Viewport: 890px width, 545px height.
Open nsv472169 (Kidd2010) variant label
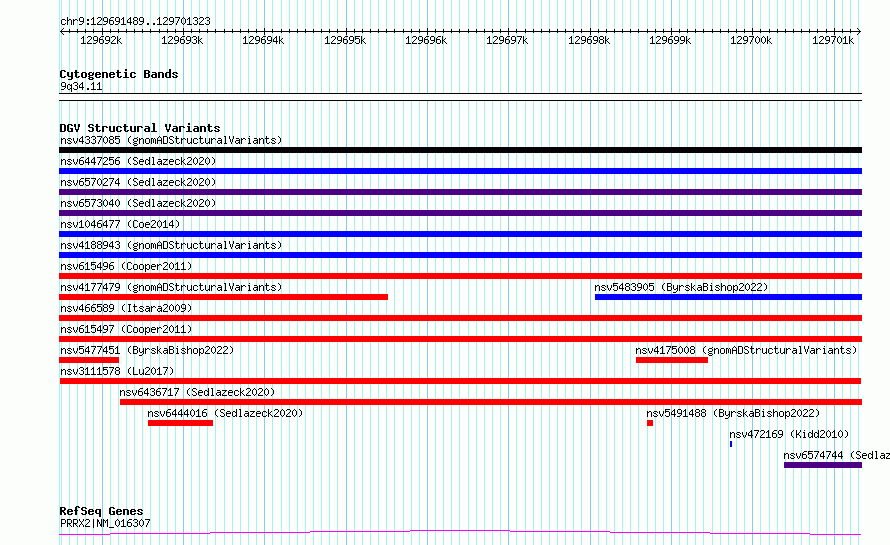click(789, 434)
